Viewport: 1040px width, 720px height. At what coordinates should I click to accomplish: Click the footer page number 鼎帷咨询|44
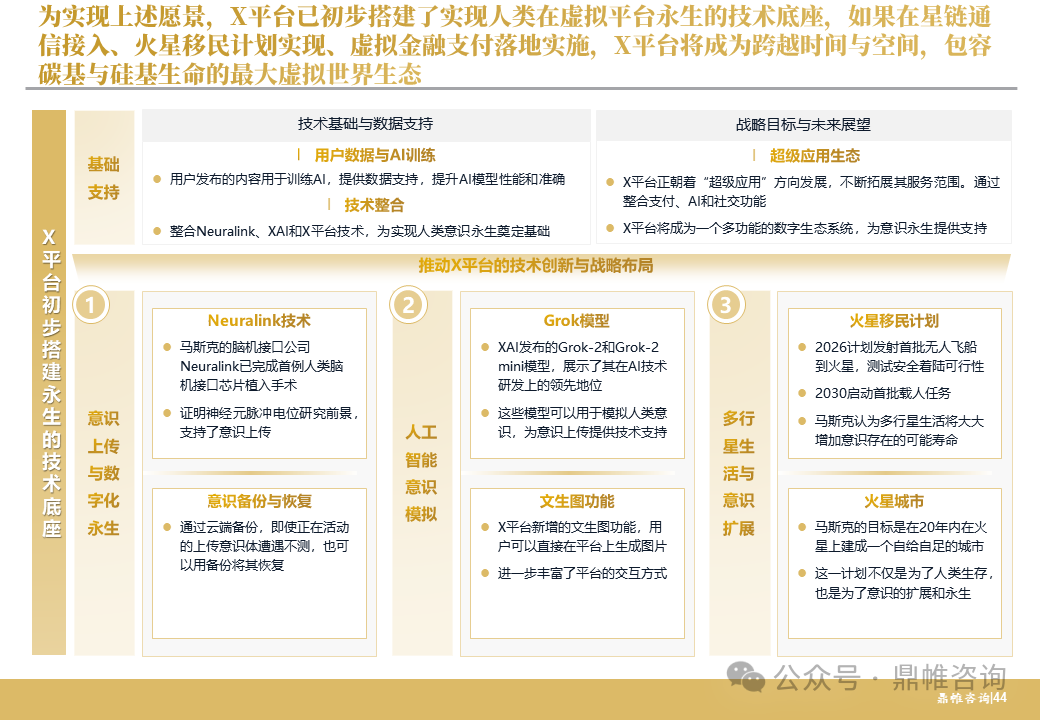click(x=972, y=698)
